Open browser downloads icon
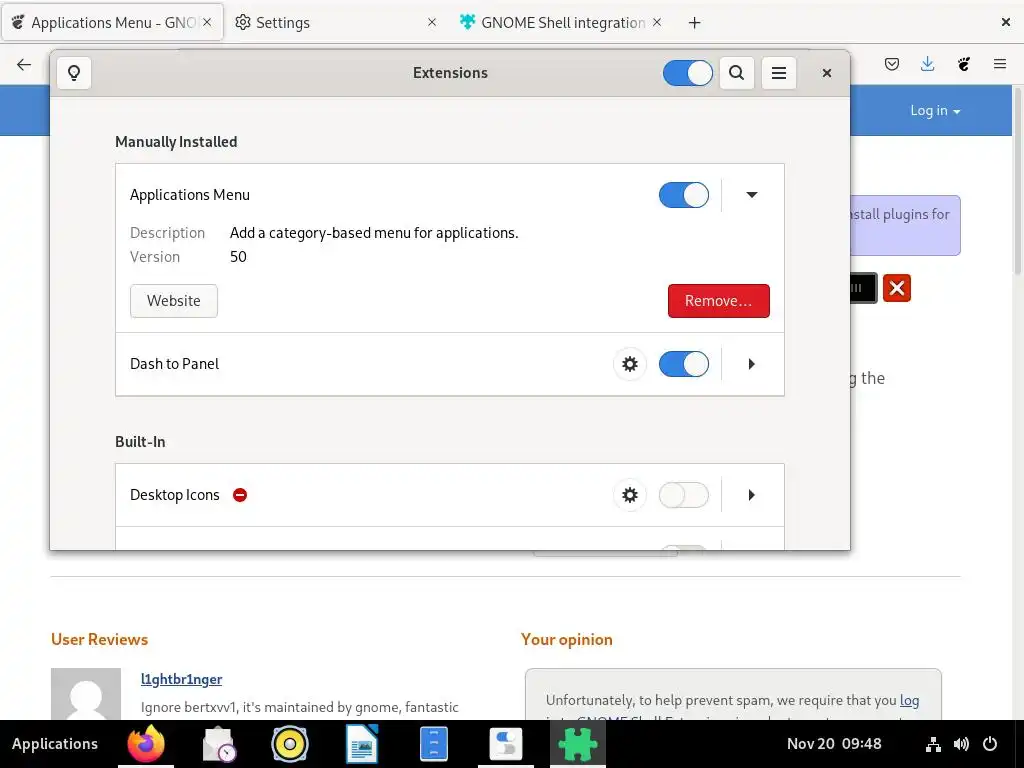Screen dimensions: 1024x768 click(x=927, y=64)
